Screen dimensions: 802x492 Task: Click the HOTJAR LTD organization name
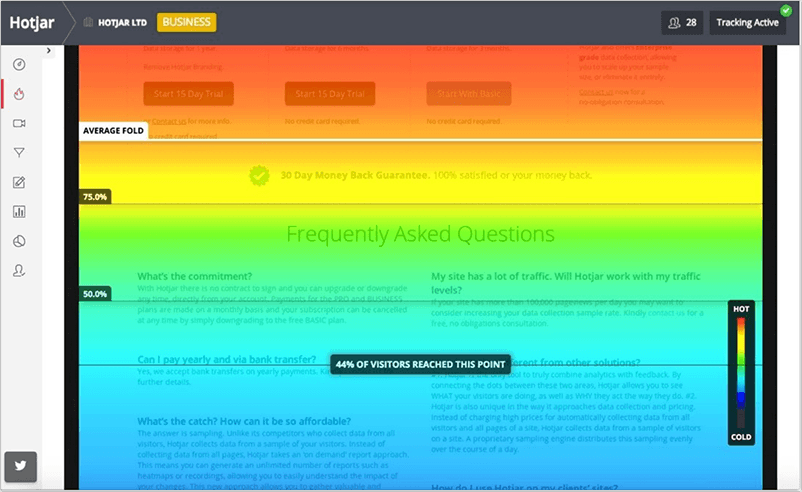click(x=122, y=23)
